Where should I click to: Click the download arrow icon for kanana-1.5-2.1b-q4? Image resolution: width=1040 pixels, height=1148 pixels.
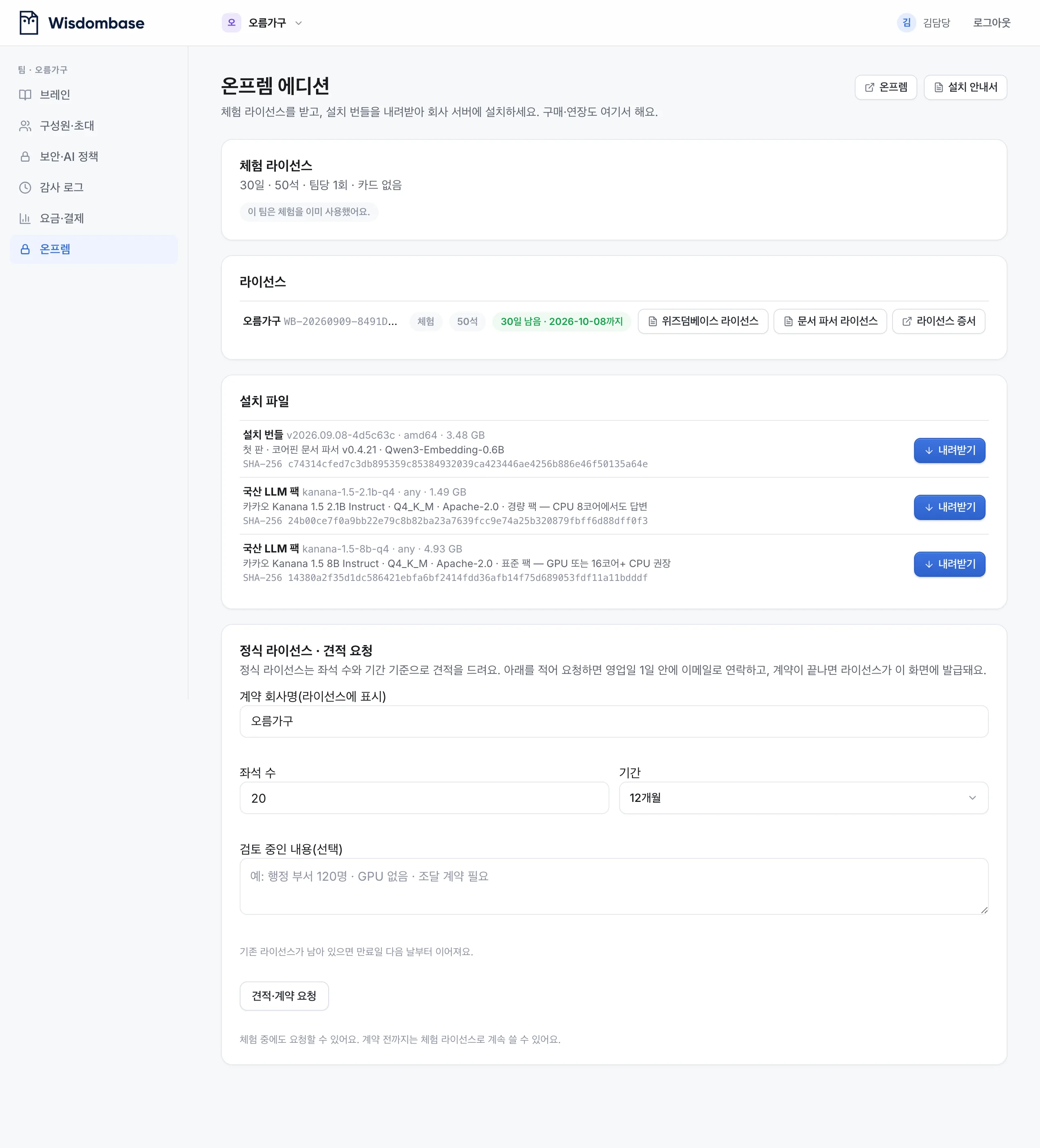[x=929, y=507]
